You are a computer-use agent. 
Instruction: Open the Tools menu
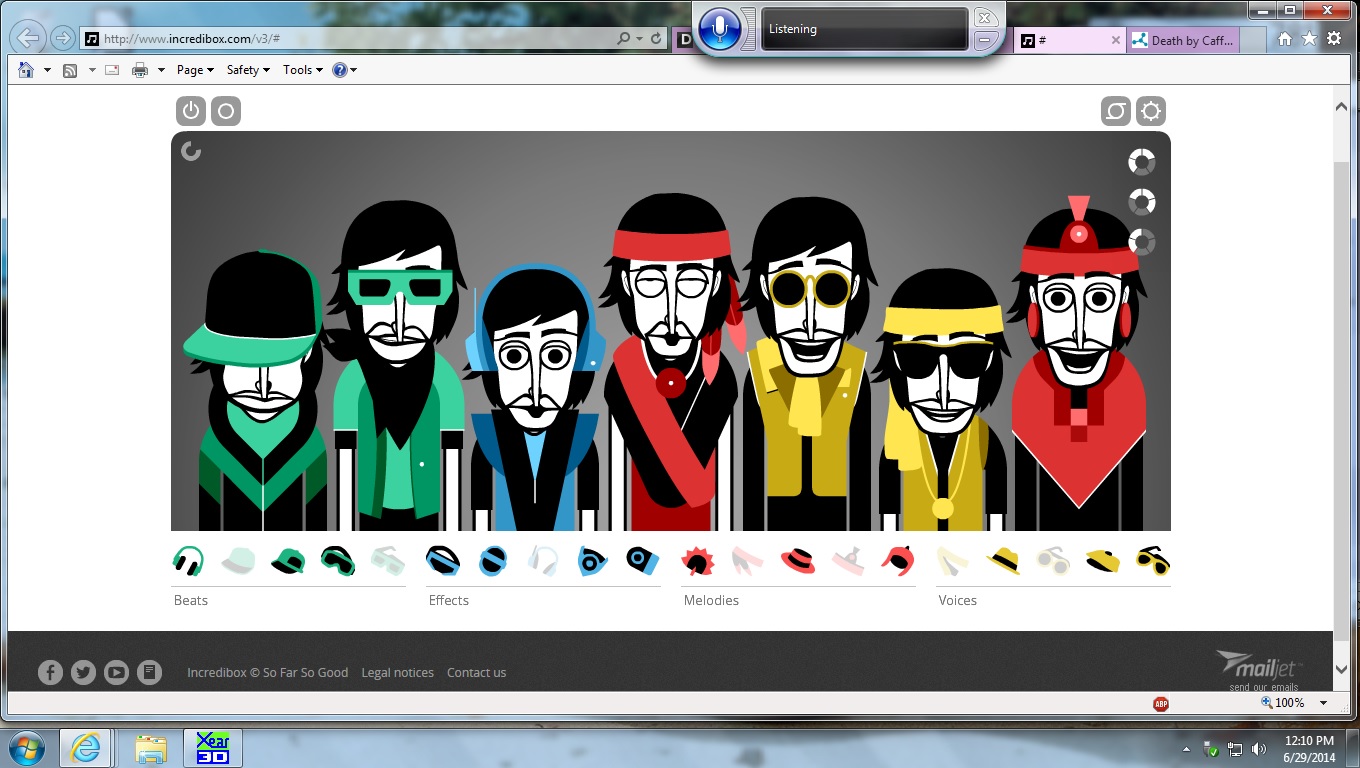pos(303,70)
